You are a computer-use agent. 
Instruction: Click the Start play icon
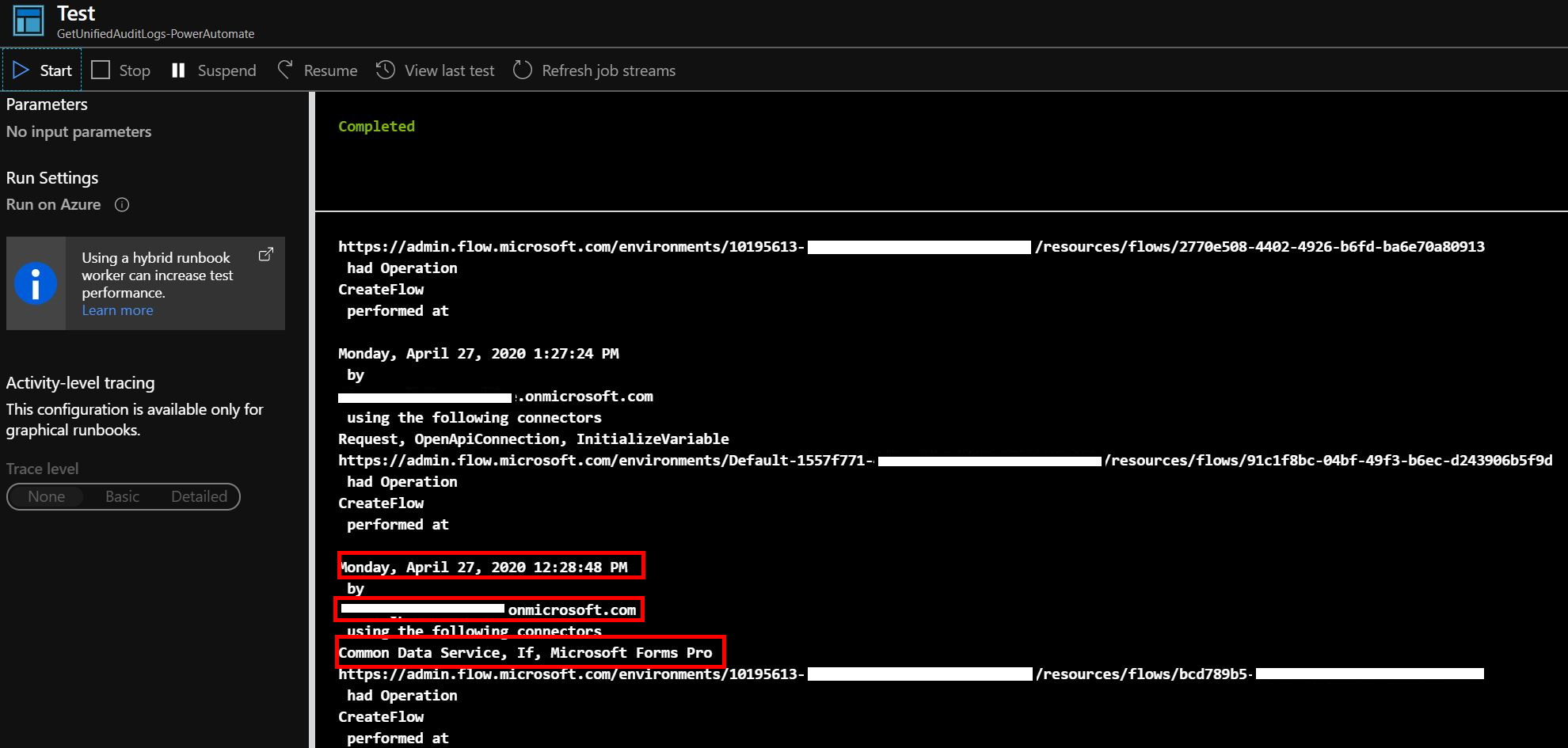tap(21, 70)
